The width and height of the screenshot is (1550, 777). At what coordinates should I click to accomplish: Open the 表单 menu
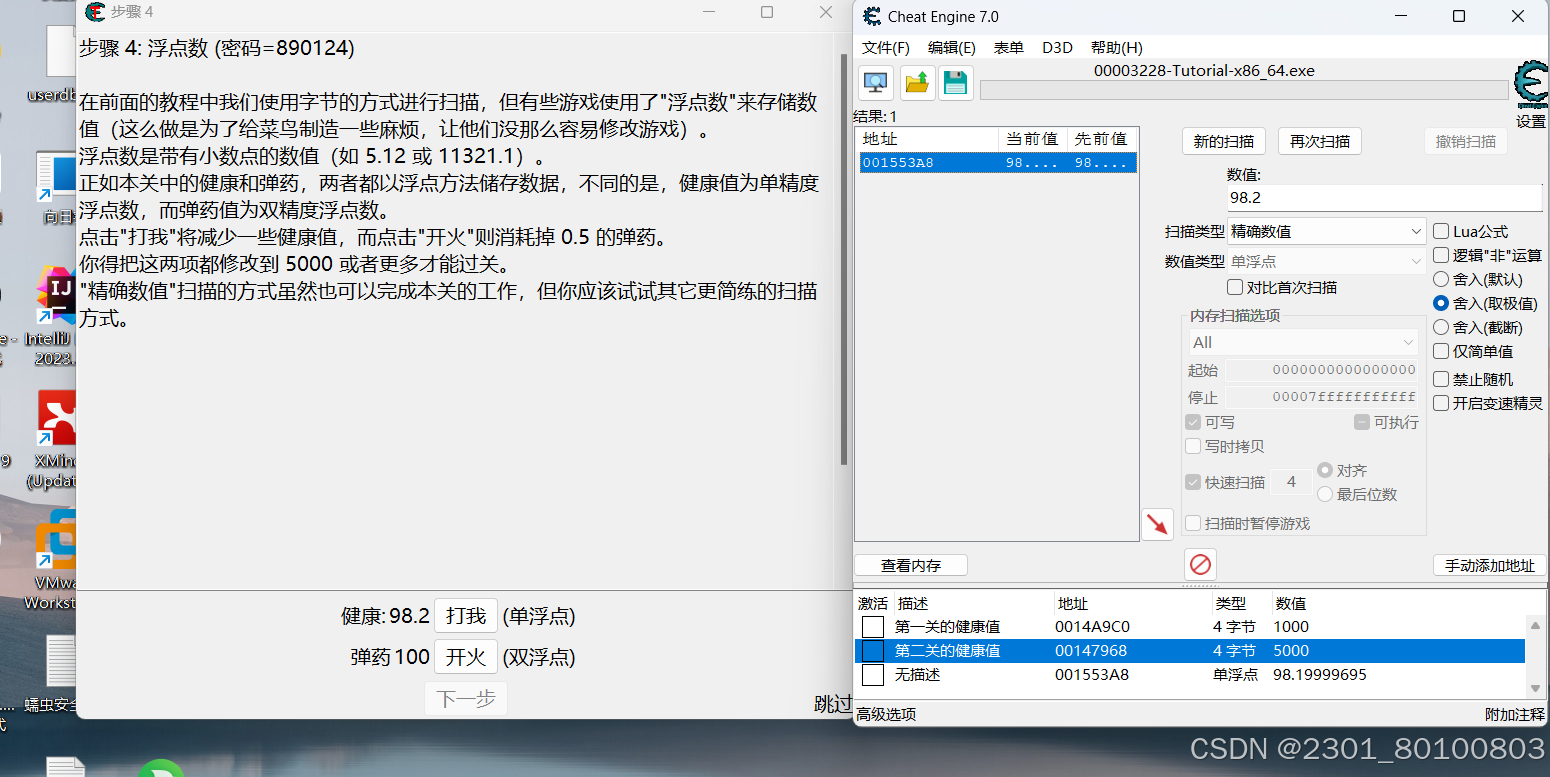(1008, 47)
